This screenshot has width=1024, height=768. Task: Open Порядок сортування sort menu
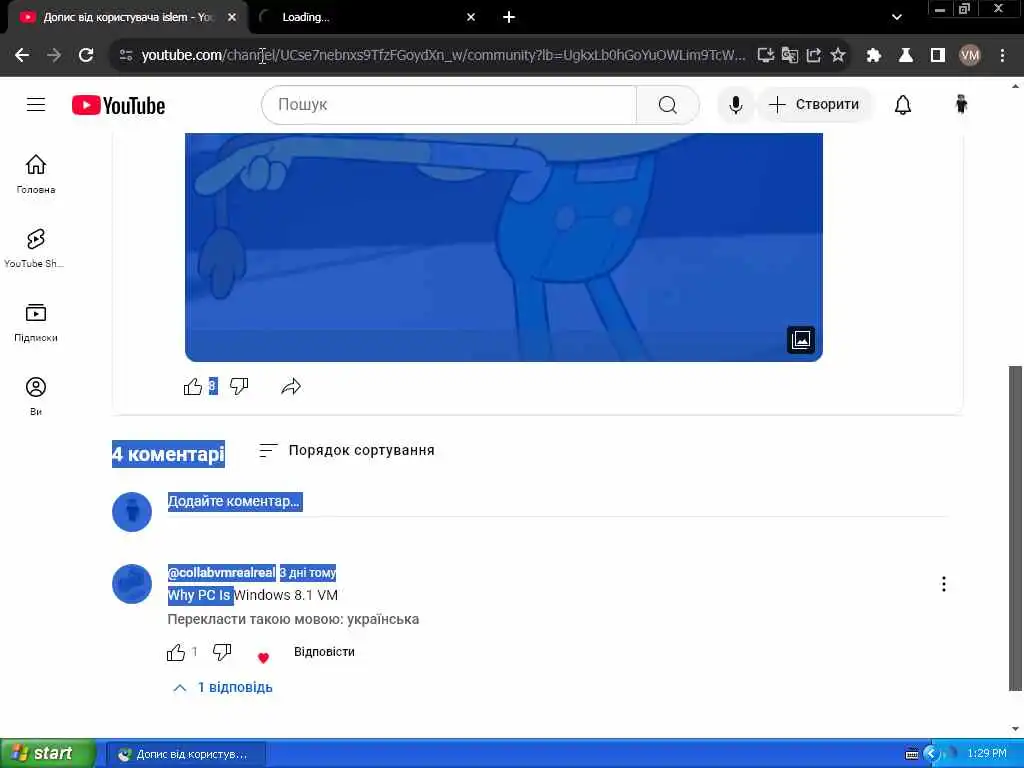(347, 451)
